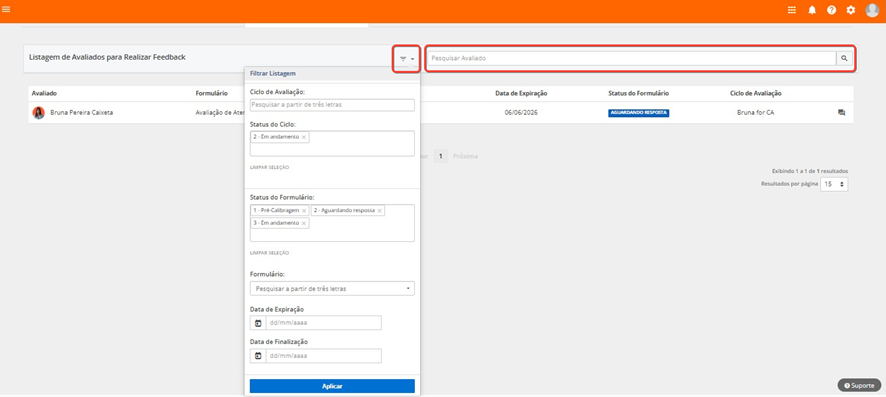The width and height of the screenshot is (886, 397).
Task: Click the search magnifier button
Action: coord(844,58)
